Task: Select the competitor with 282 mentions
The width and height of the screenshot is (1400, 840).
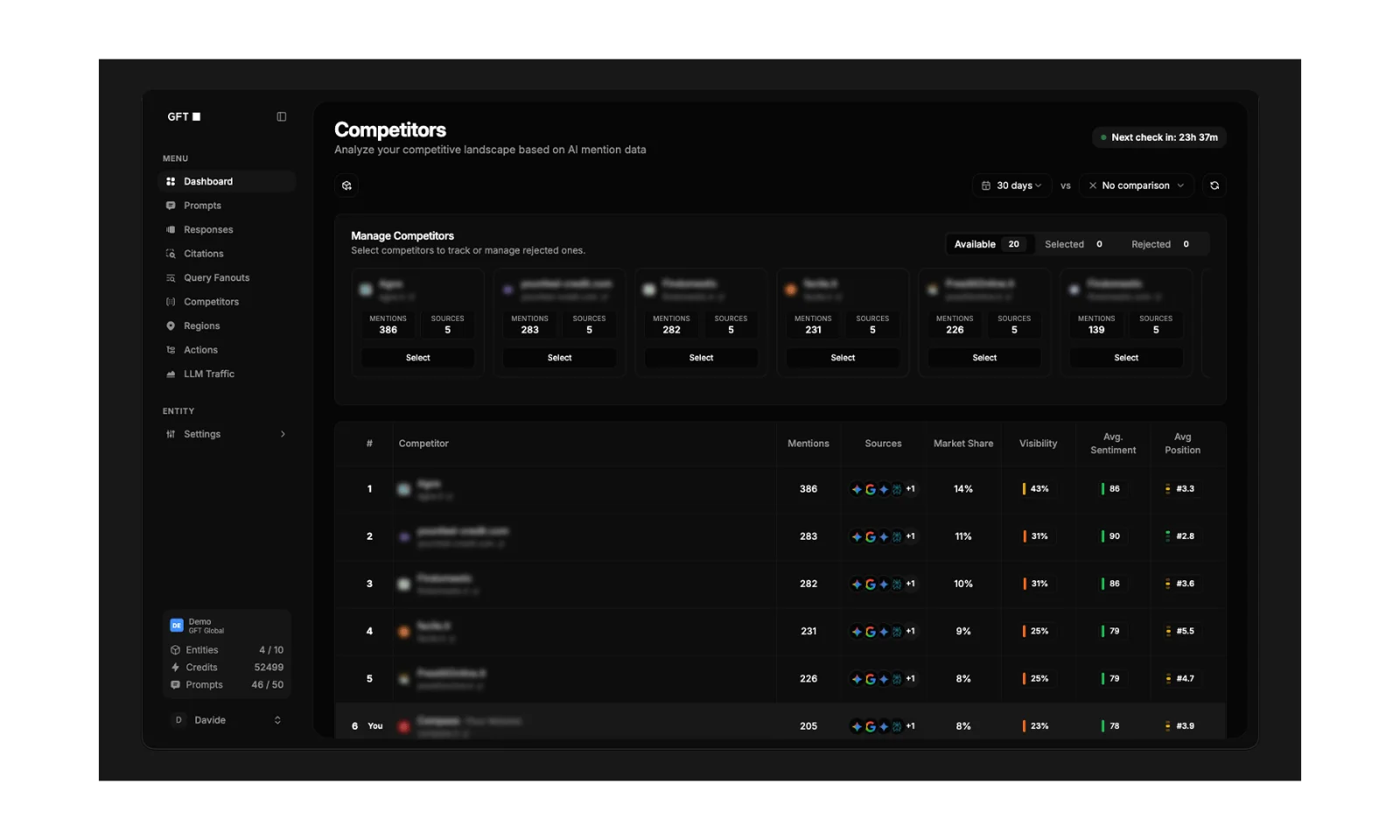Action: point(702,358)
